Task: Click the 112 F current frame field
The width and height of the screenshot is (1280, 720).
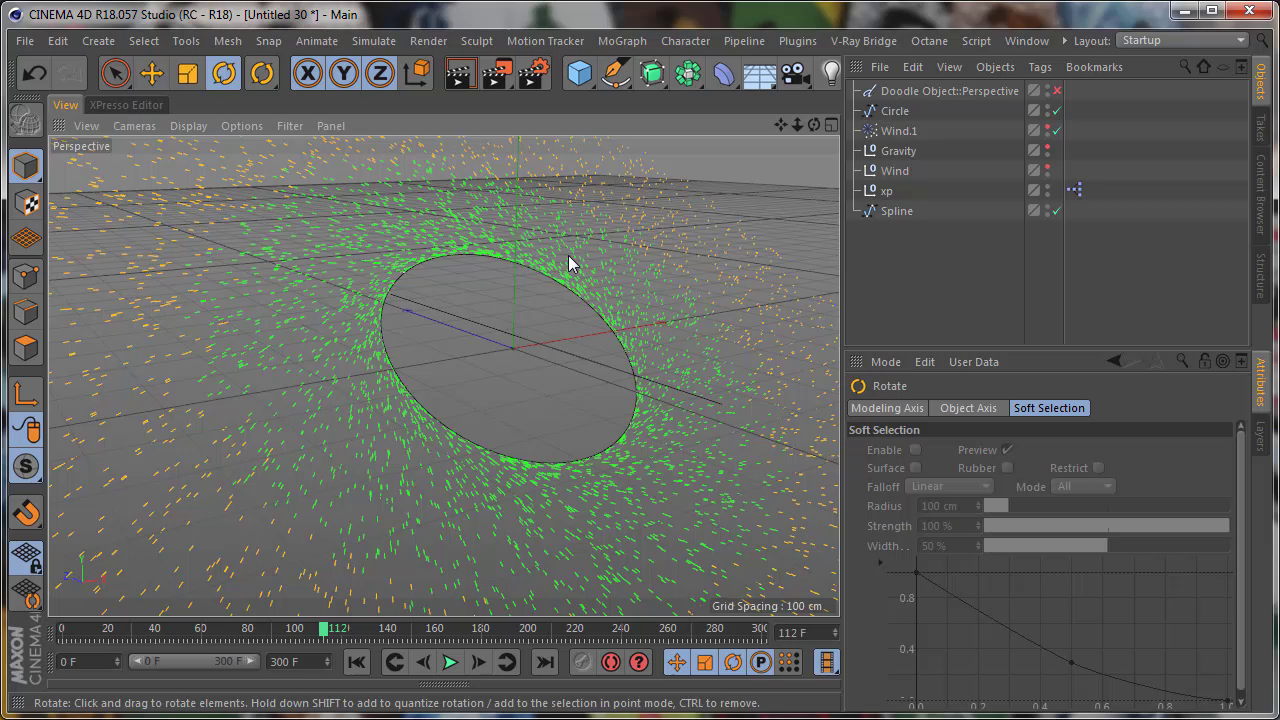Action: click(x=806, y=633)
